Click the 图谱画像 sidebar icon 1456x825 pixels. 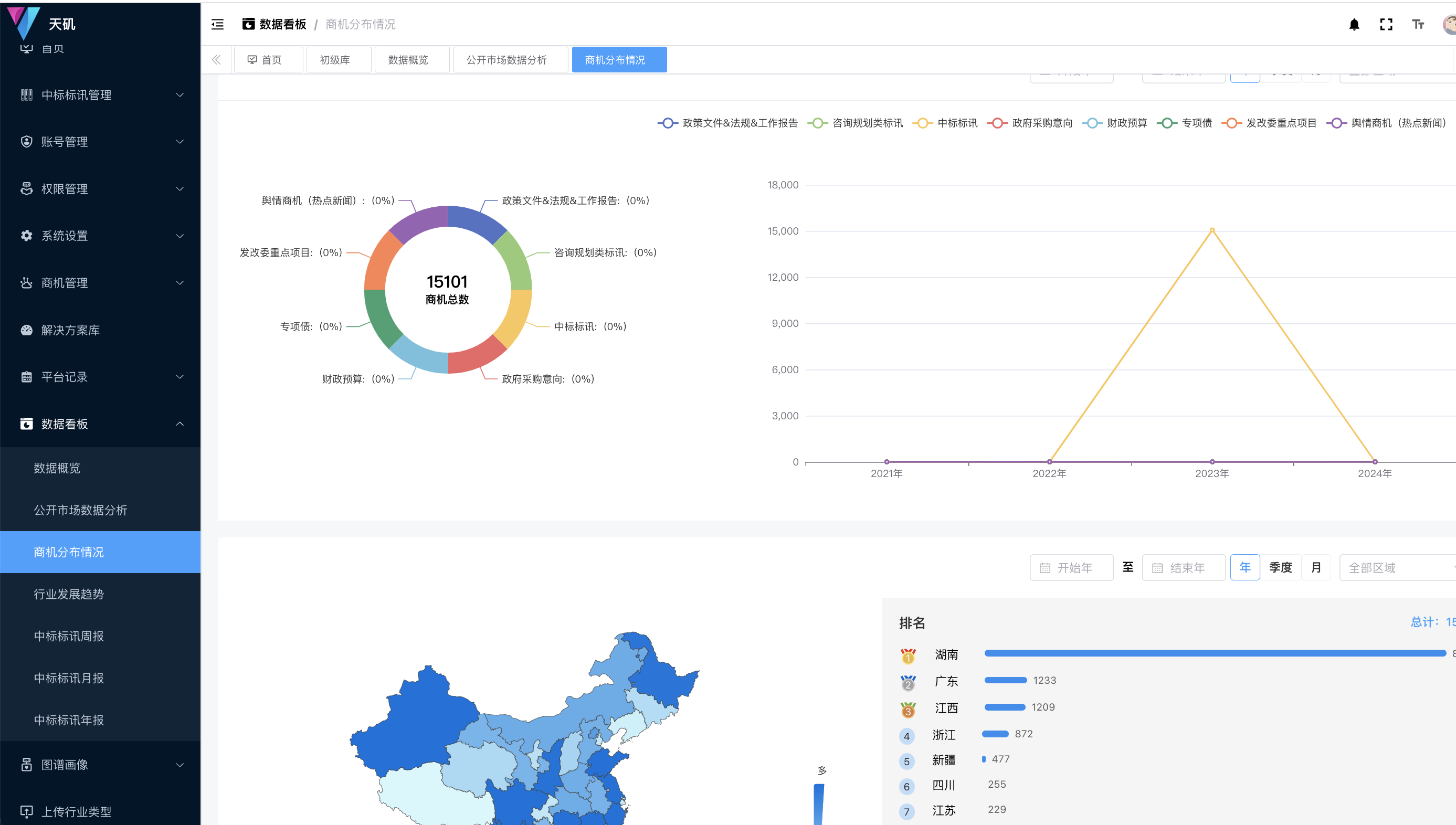coord(27,764)
